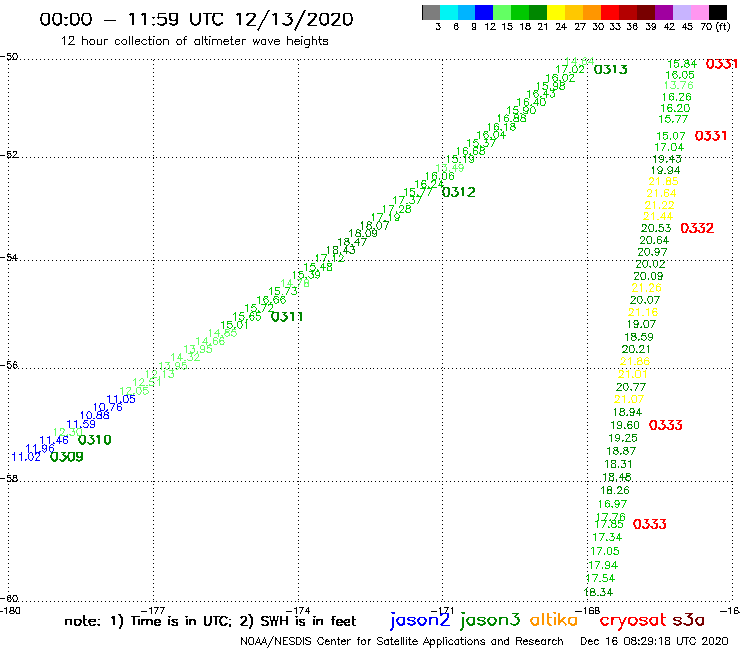Screen dimensions: 740x650
Task: Click the red 0333 stamp beside 19.60
Action: point(665,425)
